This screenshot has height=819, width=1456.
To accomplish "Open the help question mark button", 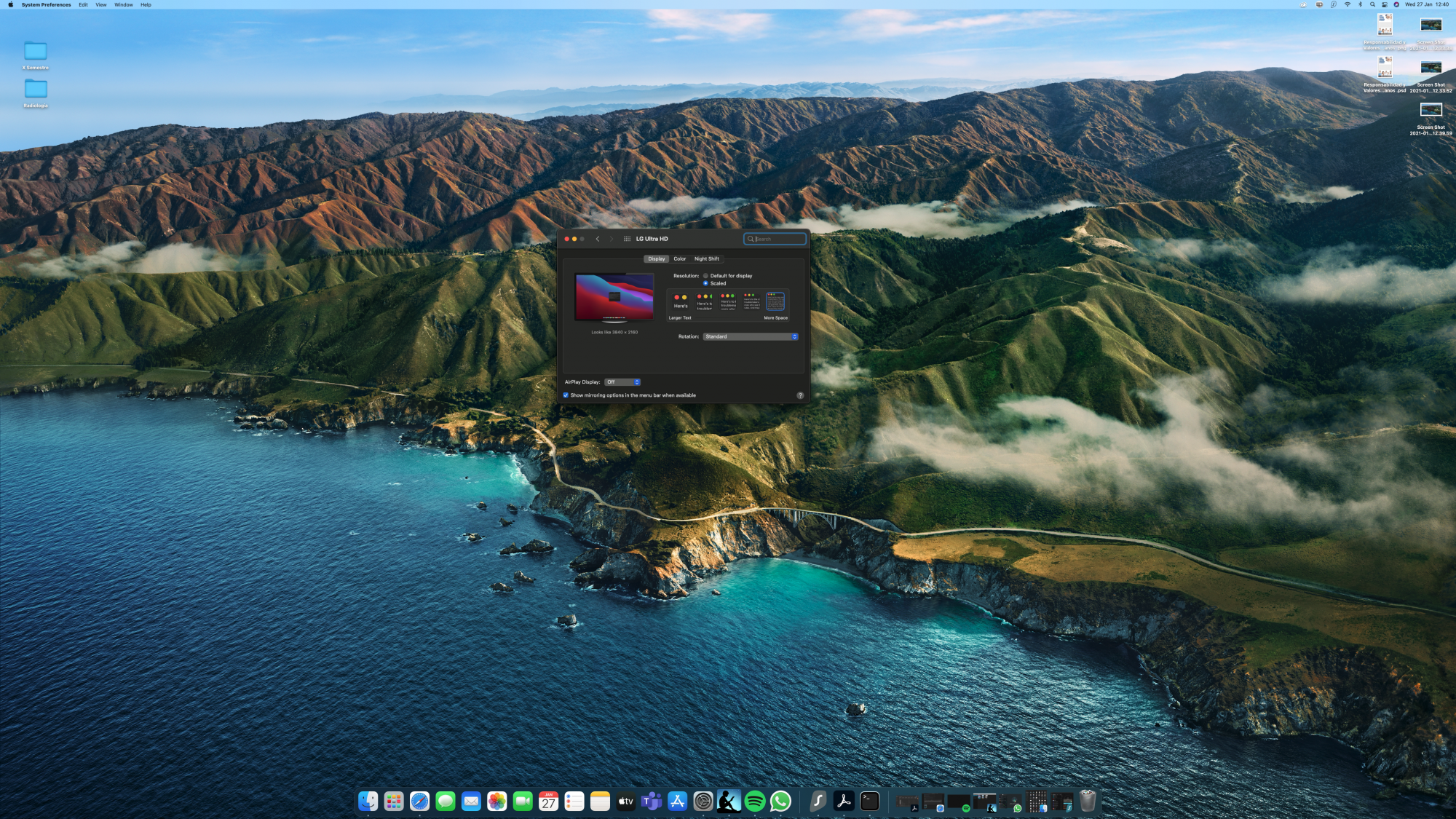I will coord(800,395).
